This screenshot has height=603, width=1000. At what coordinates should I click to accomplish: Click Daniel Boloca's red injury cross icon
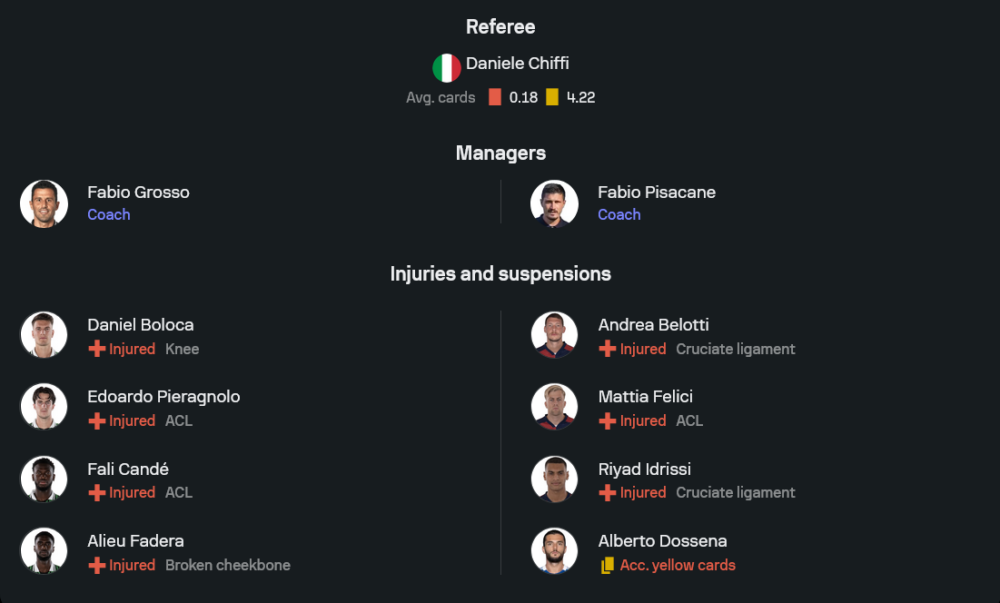[97, 349]
